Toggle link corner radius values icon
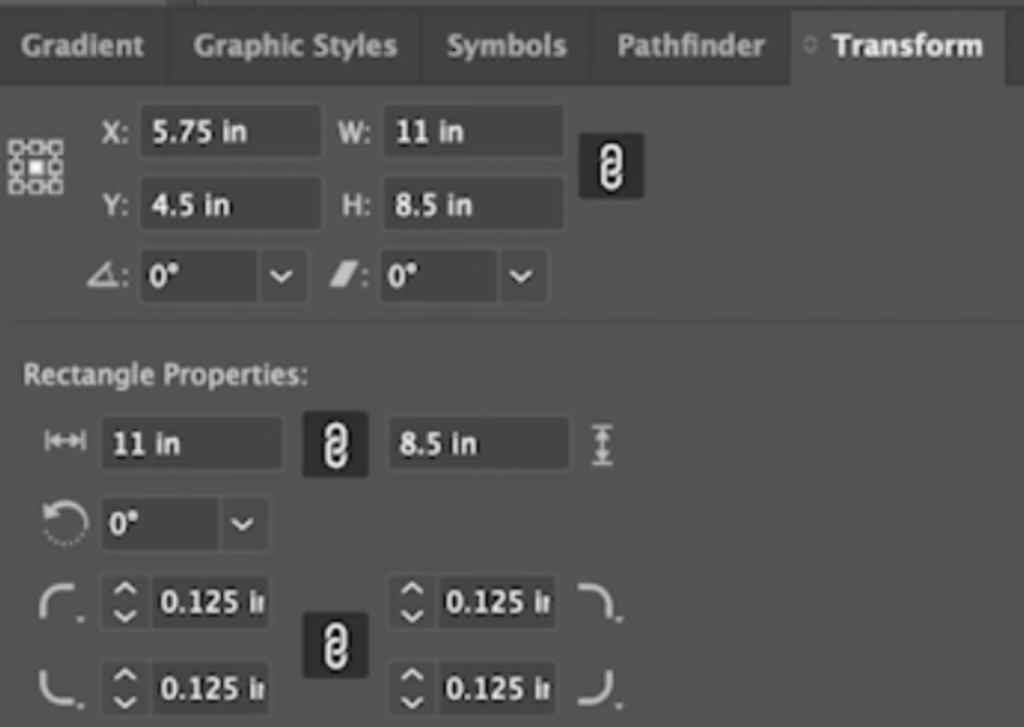The image size is (1024, 727). [336, 645]
